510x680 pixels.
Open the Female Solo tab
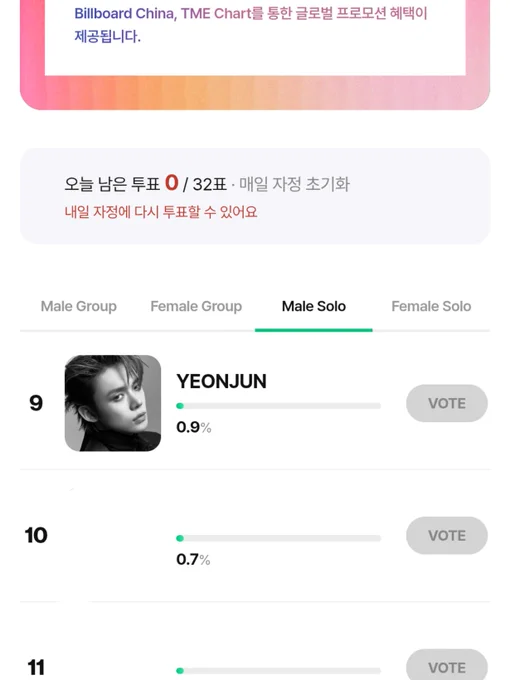pos(431,306)
